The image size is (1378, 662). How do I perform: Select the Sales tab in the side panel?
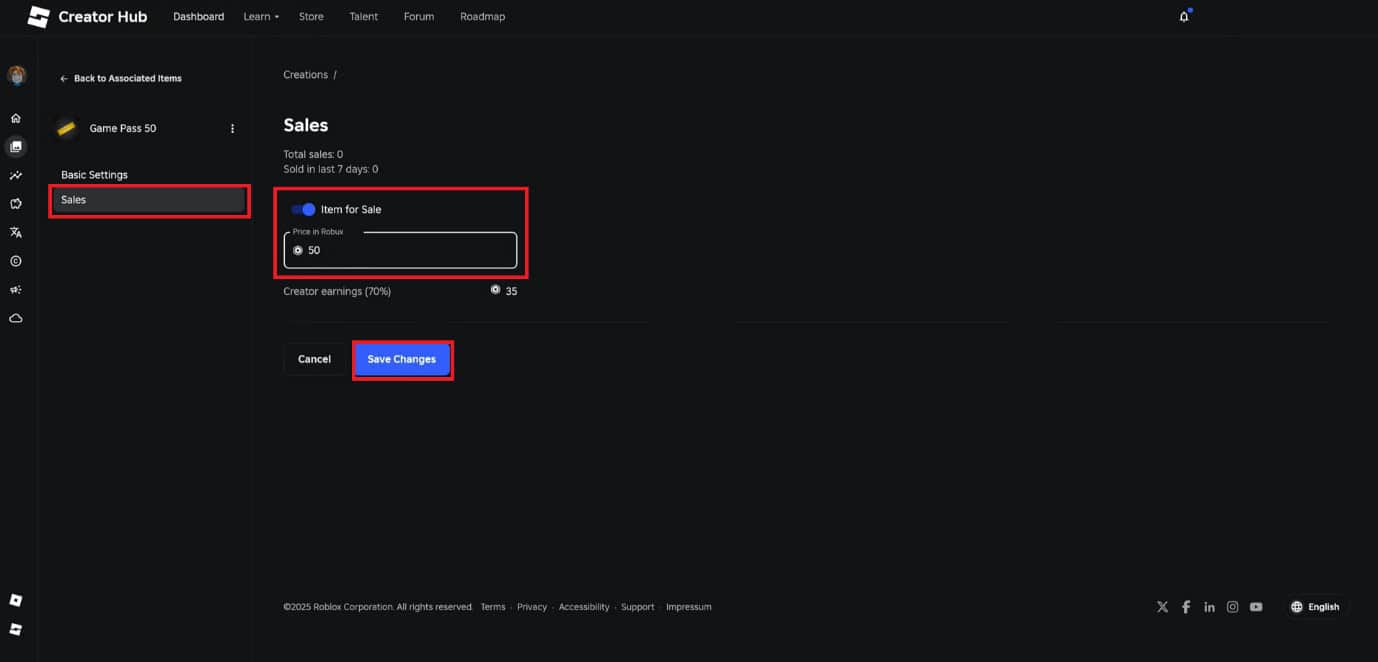pyautogui.click(x=149, y=200)
